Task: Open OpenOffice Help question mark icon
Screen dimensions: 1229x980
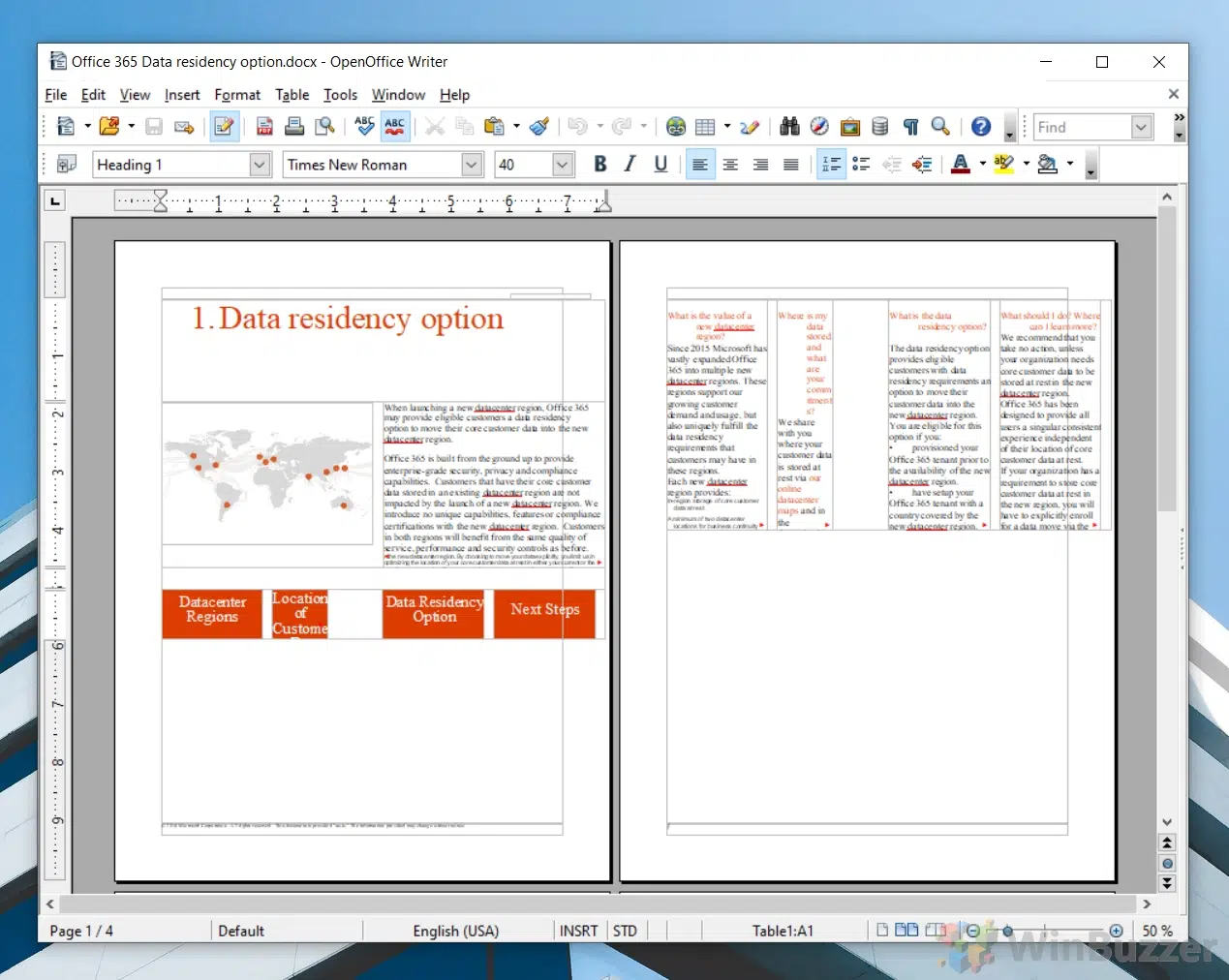Action: tap(981, 126)
